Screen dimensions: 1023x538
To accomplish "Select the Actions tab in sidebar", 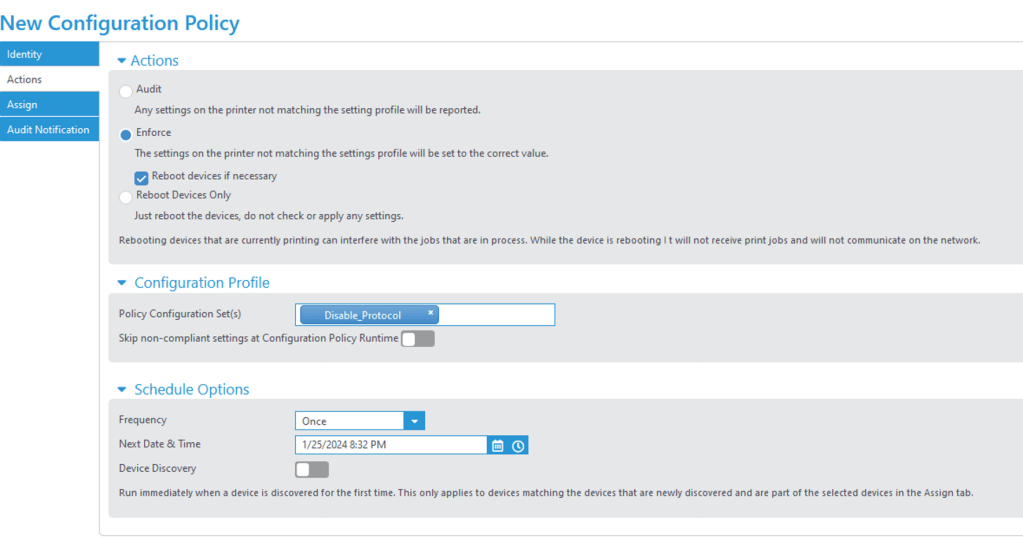I will tap(49, 79).
